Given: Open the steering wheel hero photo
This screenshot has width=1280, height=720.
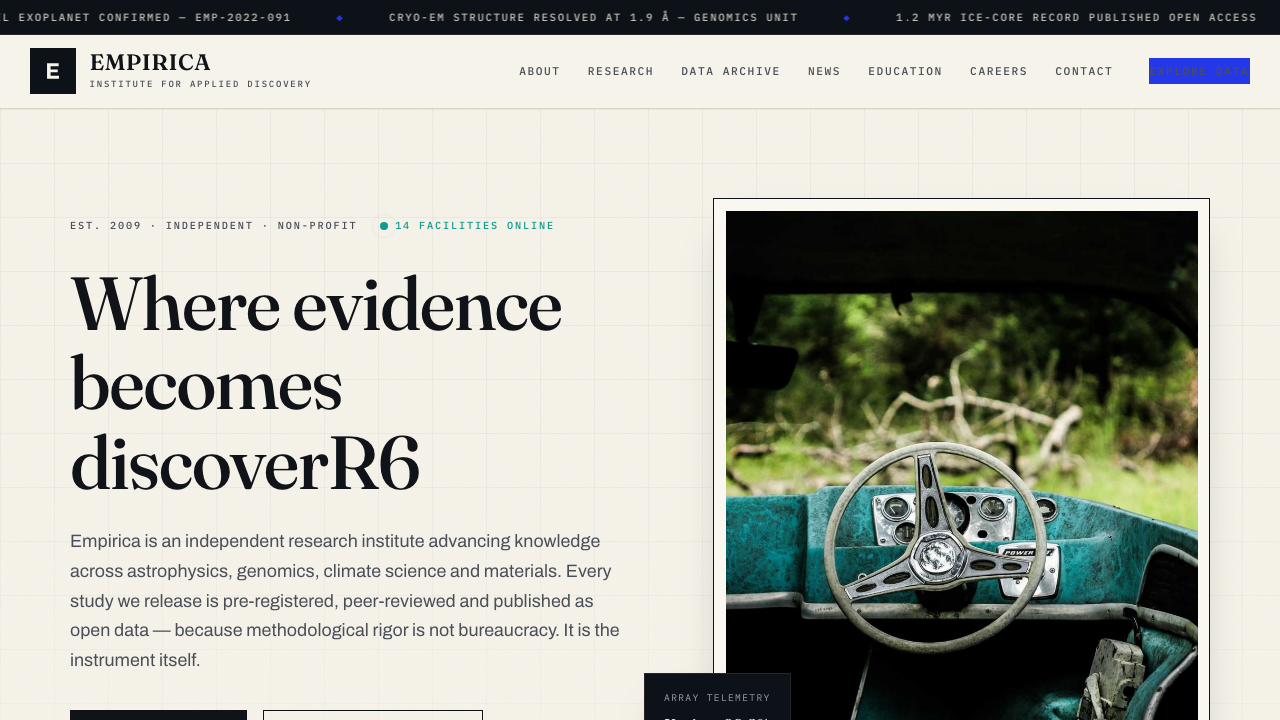Looking at the screenshot, I should coord(962,465).
